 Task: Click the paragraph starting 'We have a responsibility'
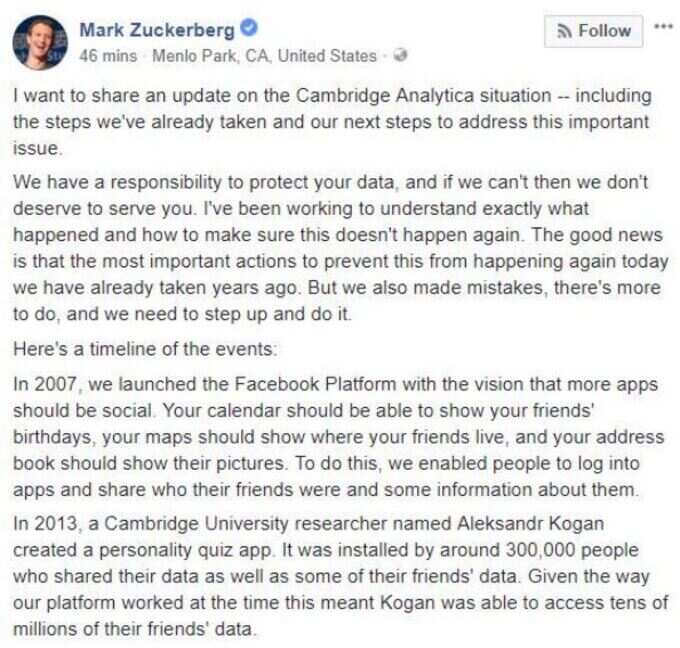pos(340,248)
